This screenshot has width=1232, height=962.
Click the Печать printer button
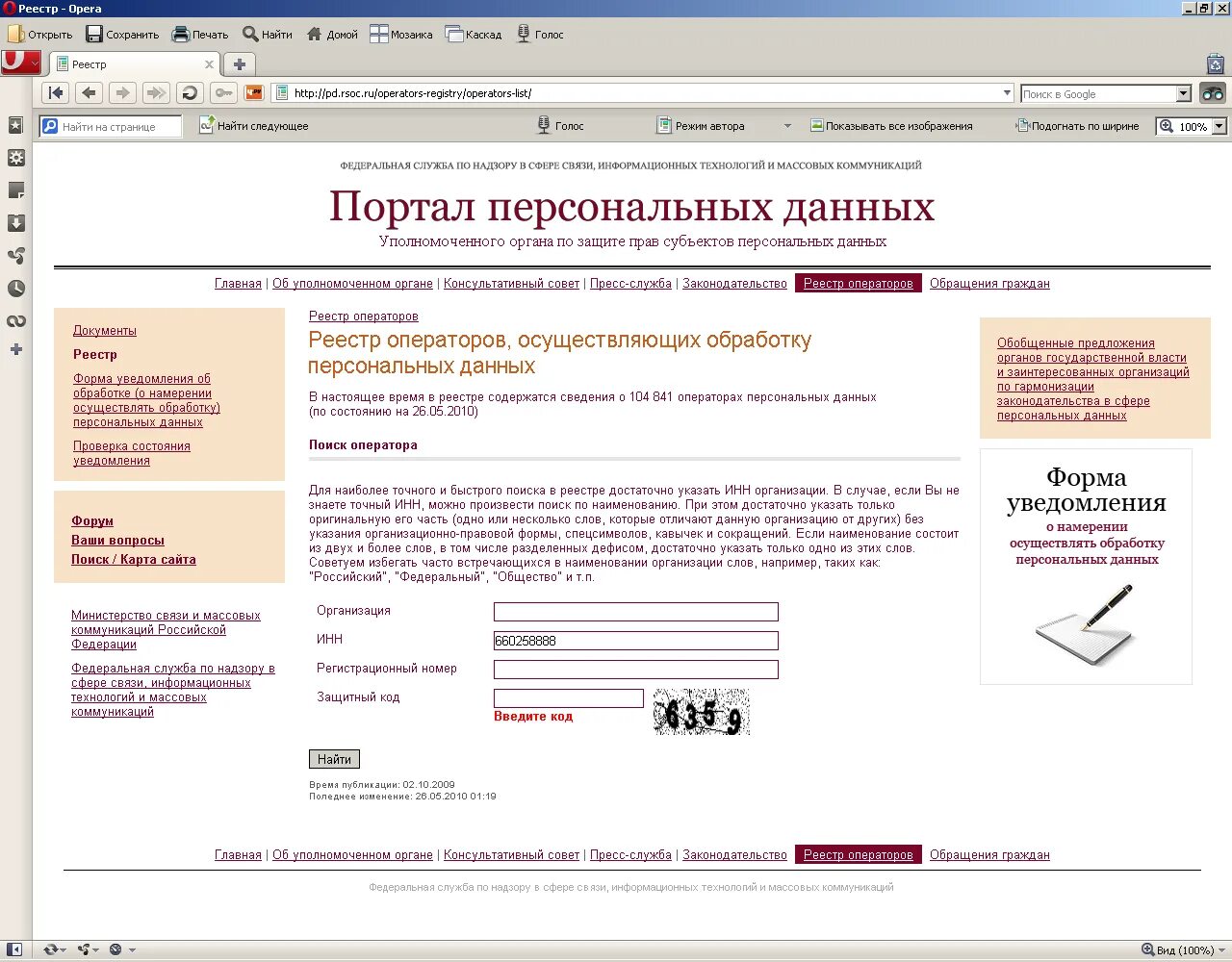(x=200, y=35)
